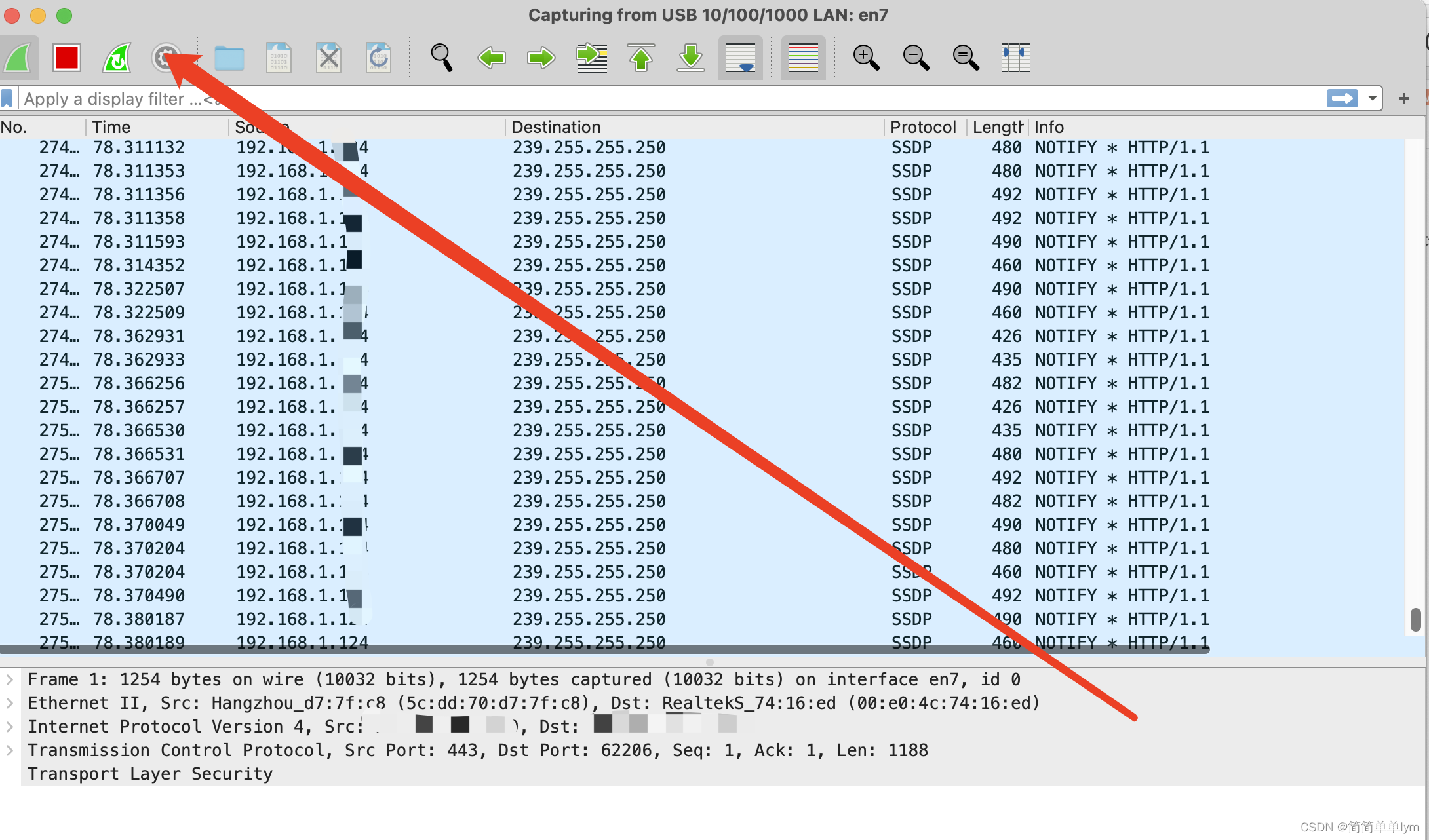The height and width of the screenshot is (840, 1429).
Task: Expand Transmission Control Protocol row
Action: pos(9,750)
